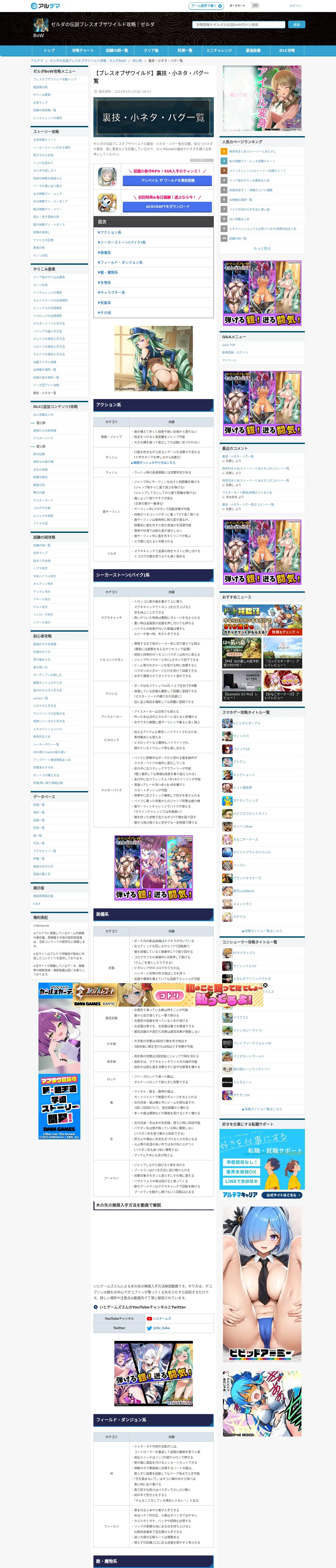
Task: Jump to ▼フィールド・ダンジョン系 in contents
Action: (120, 262)
